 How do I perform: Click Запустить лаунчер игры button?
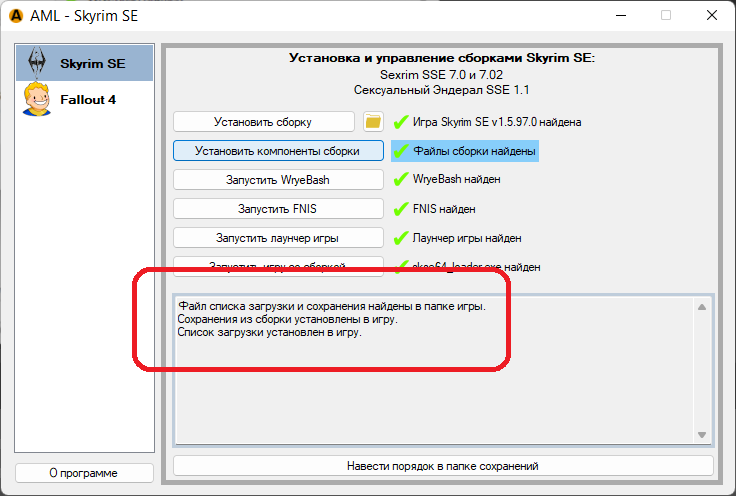coord(278,238)
